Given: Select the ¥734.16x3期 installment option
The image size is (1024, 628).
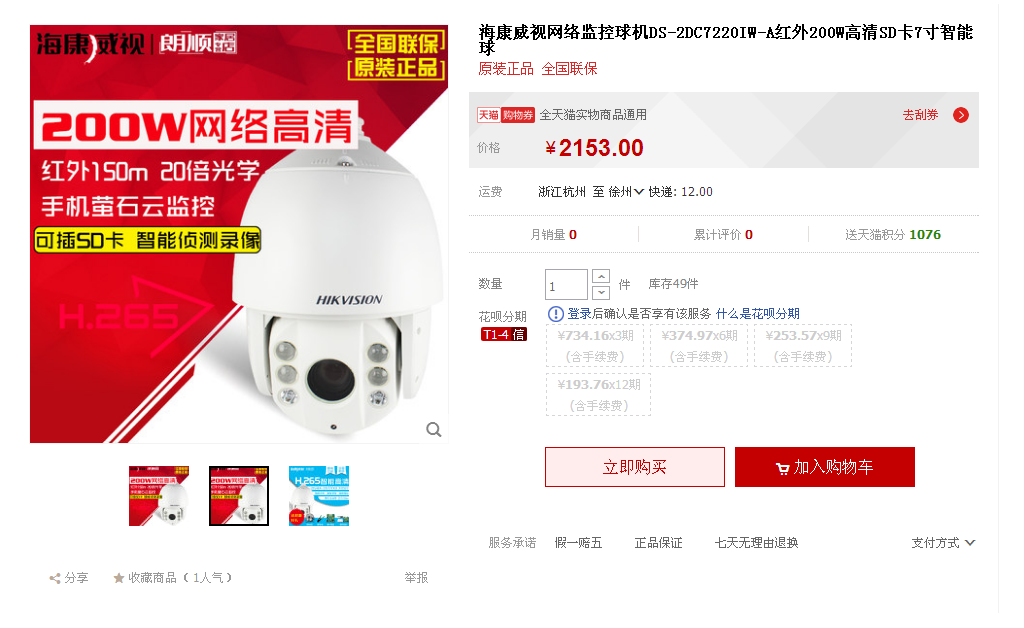Looking at the screenshot, I should pos(595,345).
